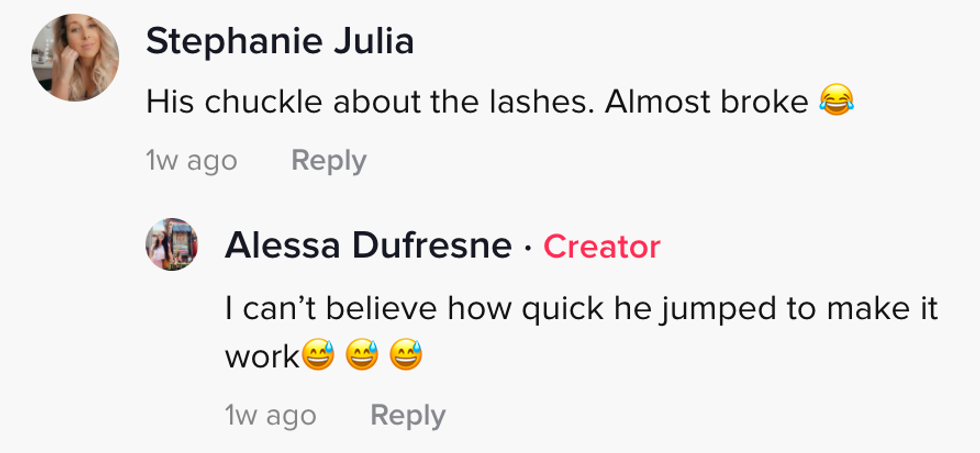Screen dimensions: 980x453
Task: Reply to Alessa Dufresne's comment
Action: point(407,415)
